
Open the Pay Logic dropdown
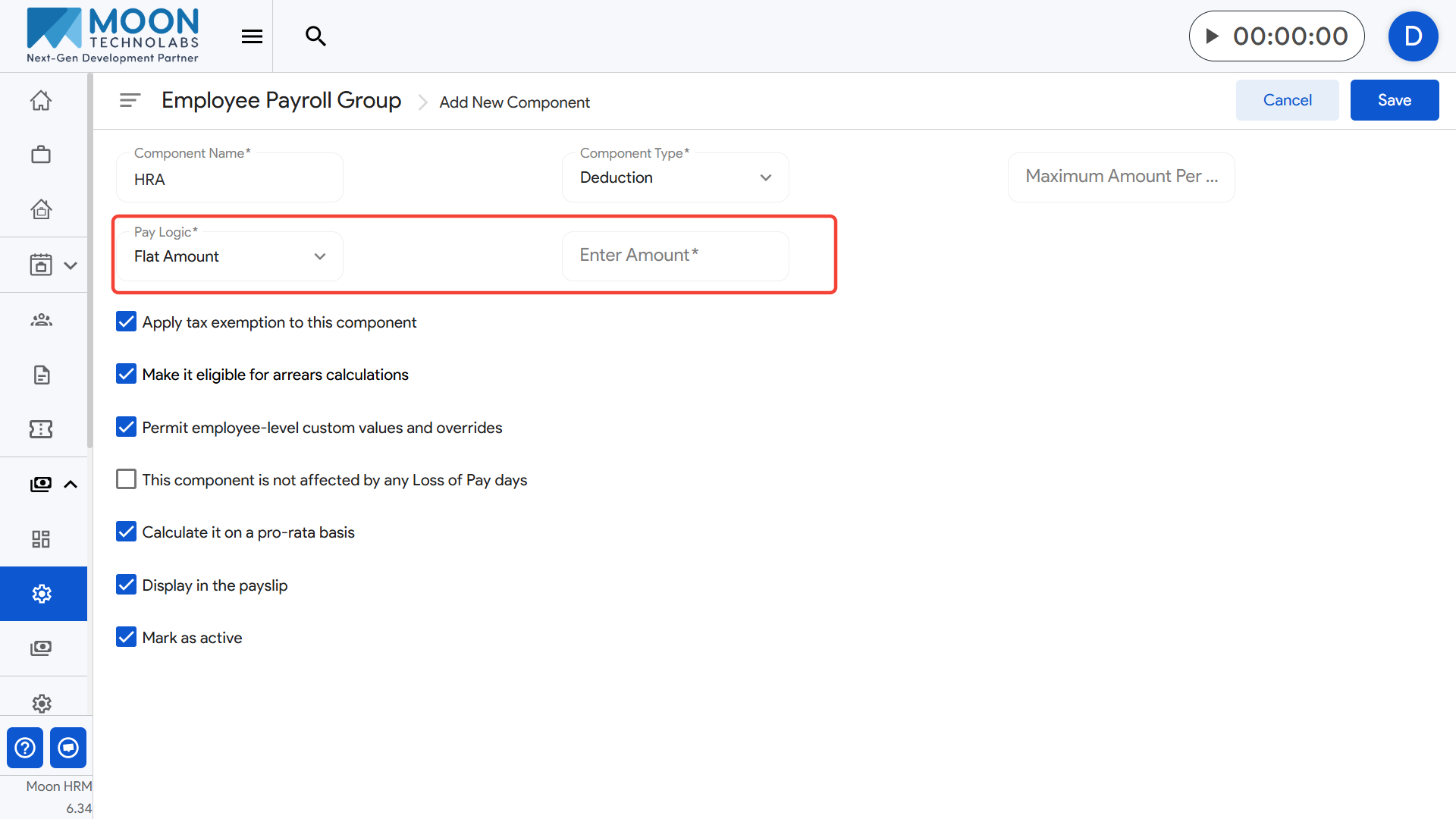[229, 256]
